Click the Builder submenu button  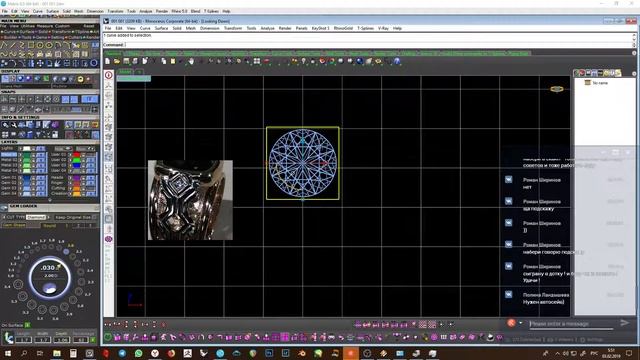point(10,37)
